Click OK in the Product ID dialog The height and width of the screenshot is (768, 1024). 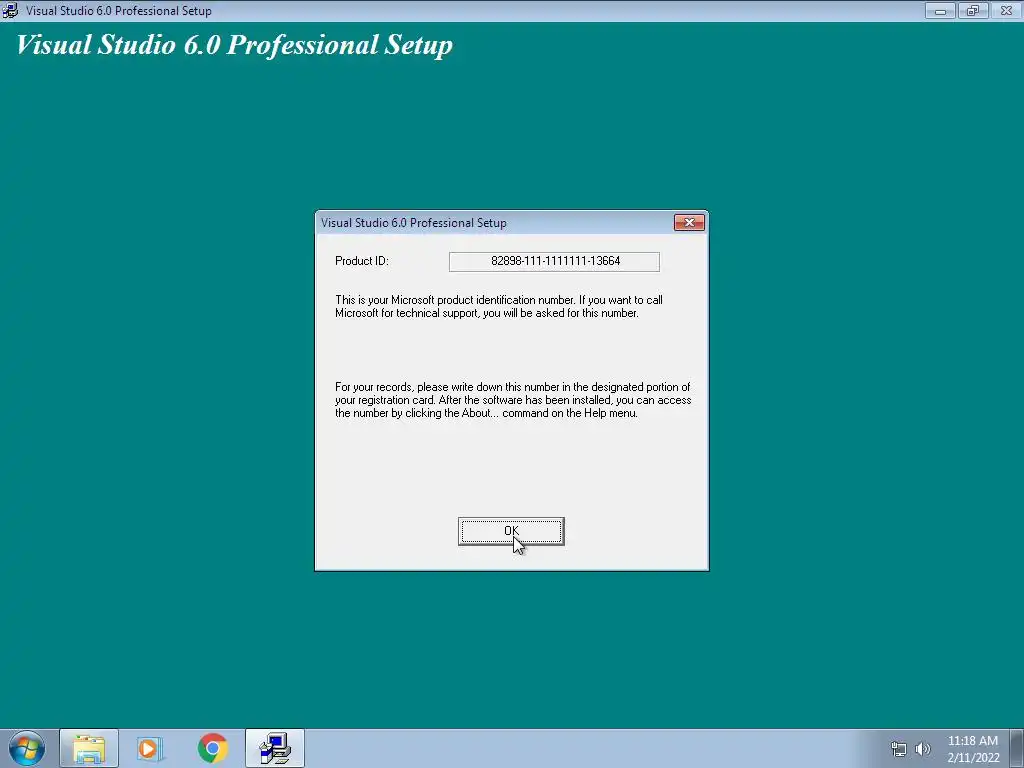click(511, 531)
